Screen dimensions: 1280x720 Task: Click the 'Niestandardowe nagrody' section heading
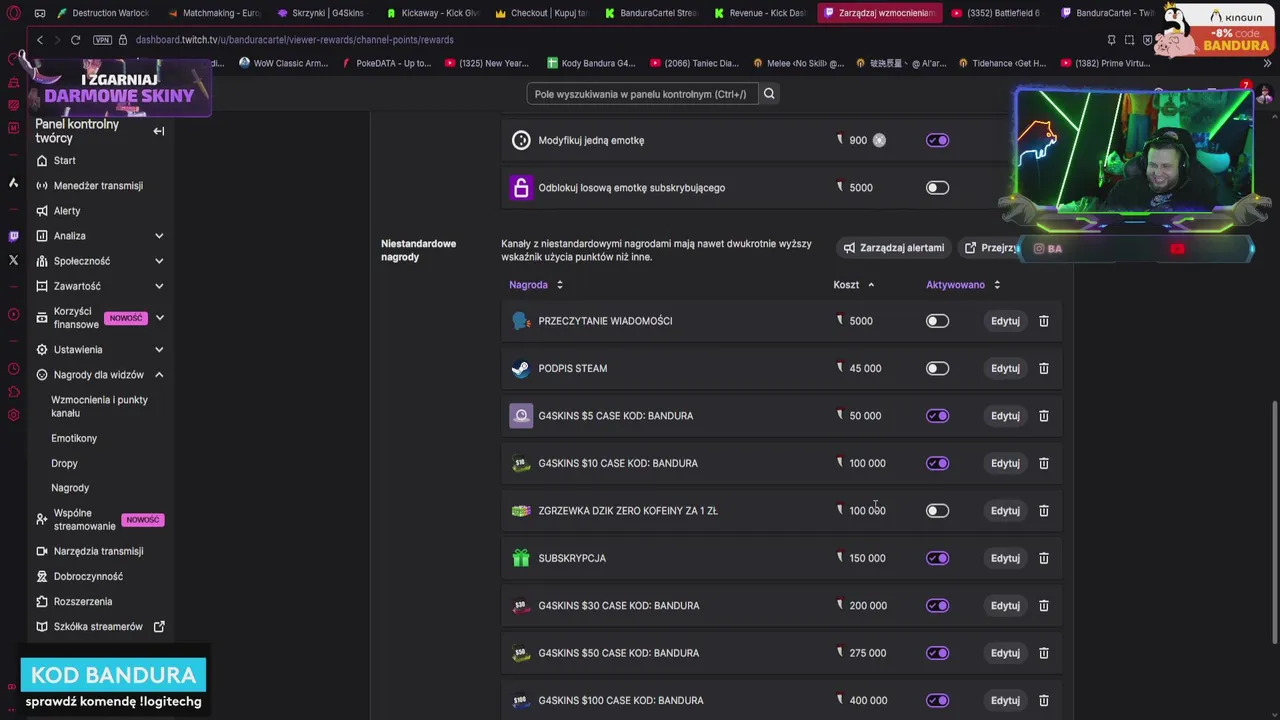coord(418,250)
